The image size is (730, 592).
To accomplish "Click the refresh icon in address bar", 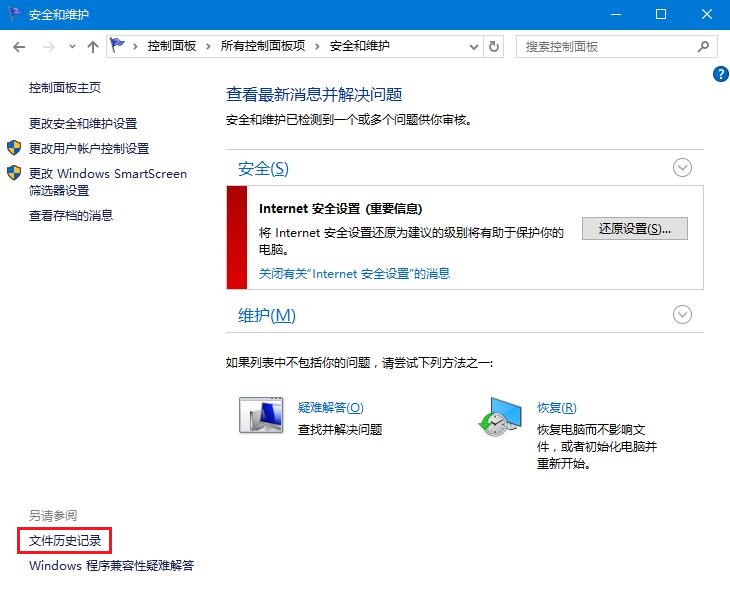I will pos(493,47).
